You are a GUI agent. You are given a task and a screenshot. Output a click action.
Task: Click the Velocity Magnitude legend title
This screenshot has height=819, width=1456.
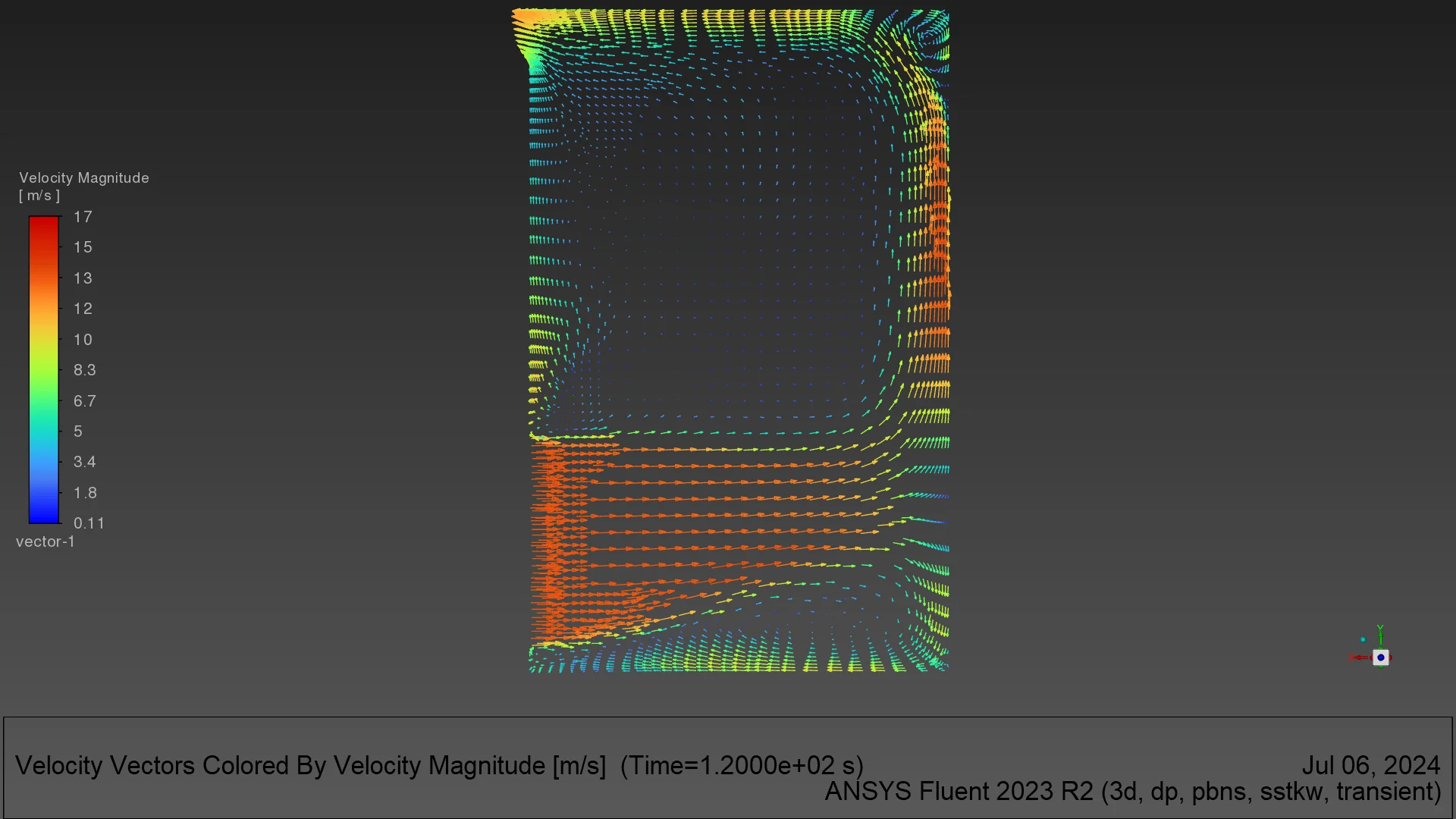83,177
